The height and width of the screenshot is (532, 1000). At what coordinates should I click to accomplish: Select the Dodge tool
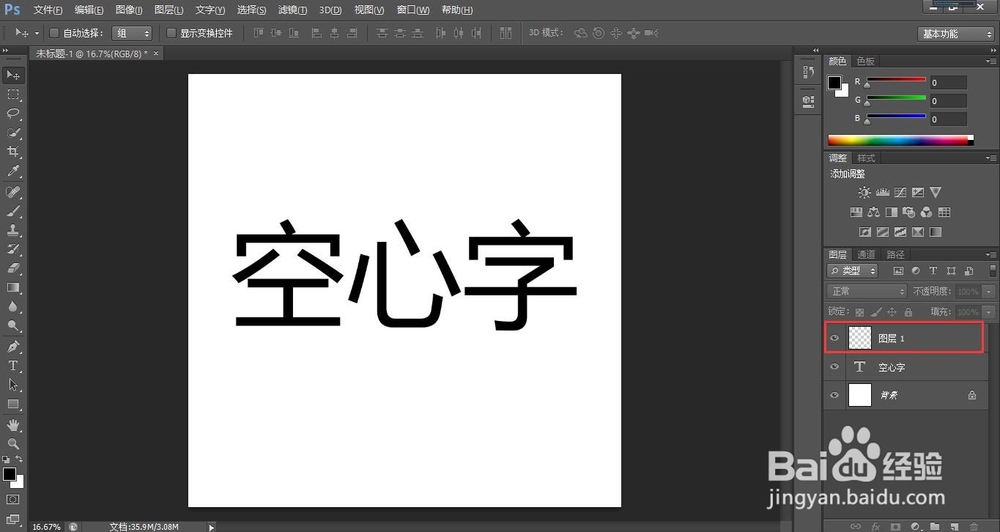(13, 326)
